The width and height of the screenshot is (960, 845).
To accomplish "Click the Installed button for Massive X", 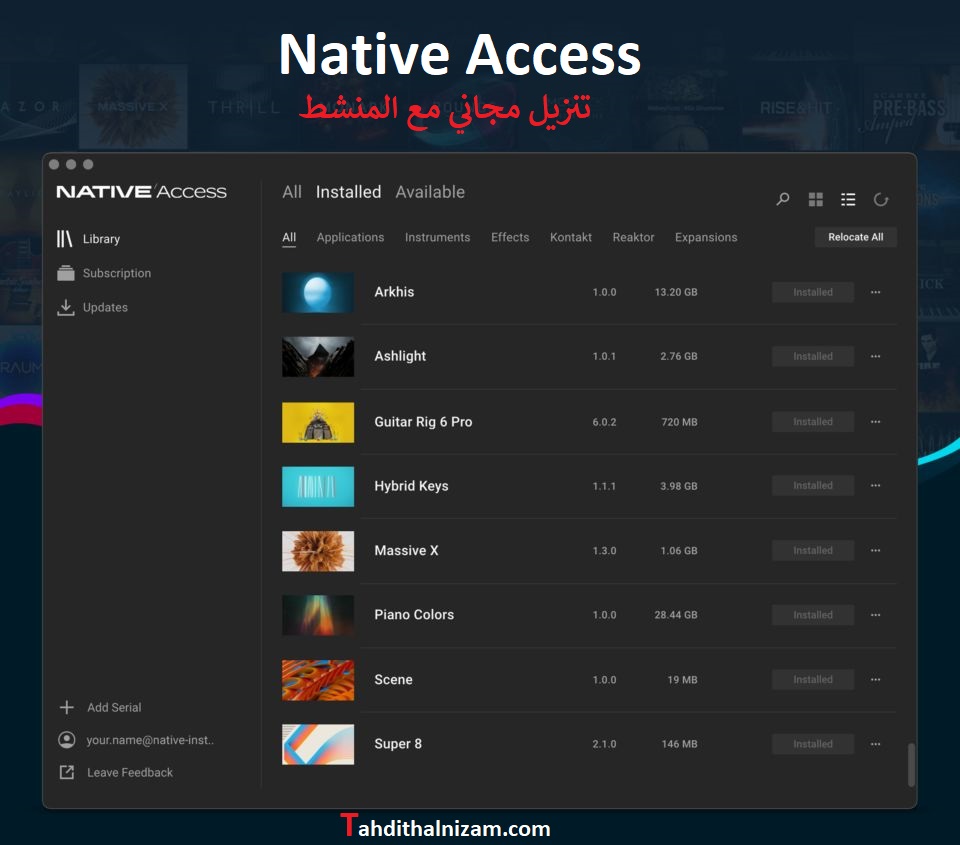I will [812, 550].
